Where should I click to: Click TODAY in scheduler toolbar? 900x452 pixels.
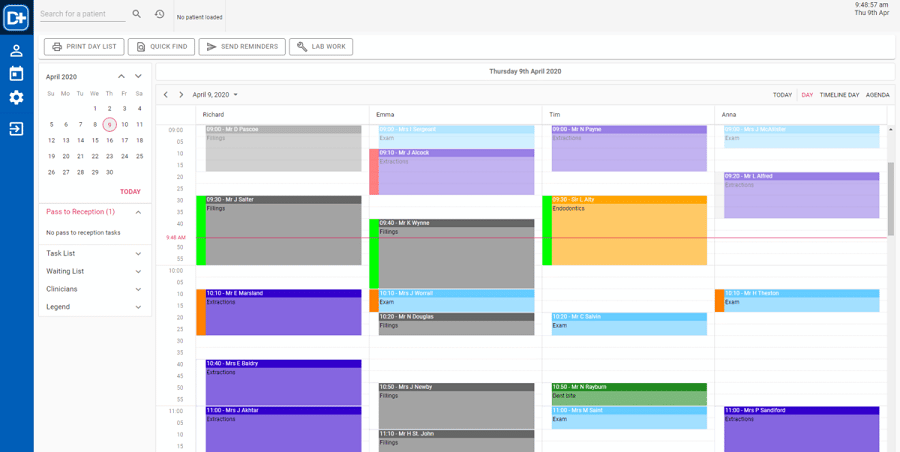782,95
